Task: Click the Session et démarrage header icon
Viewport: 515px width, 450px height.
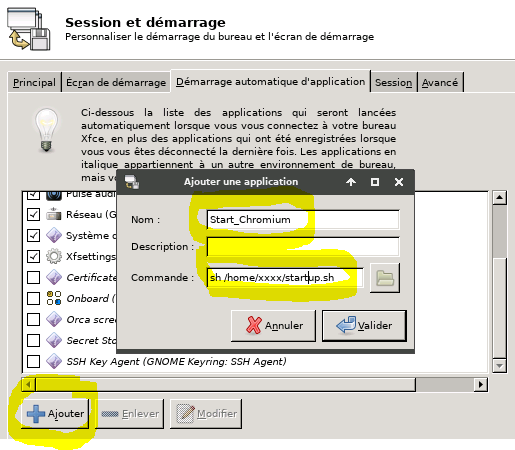Action: pyautogui.click(x=29, y=29)
